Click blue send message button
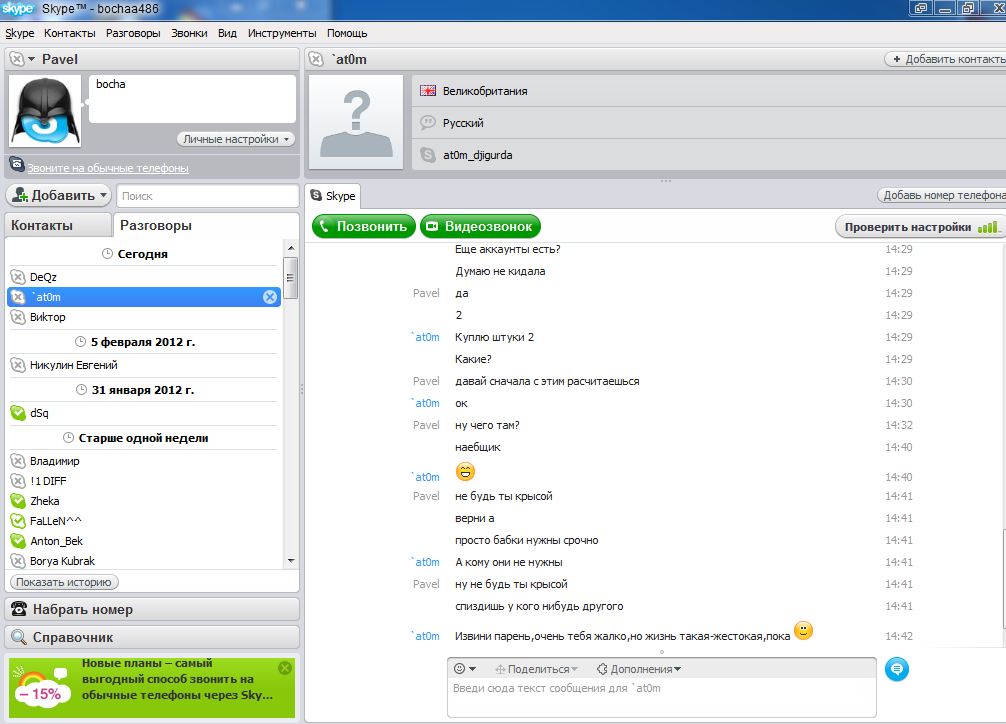 click(x=896, y=669)
